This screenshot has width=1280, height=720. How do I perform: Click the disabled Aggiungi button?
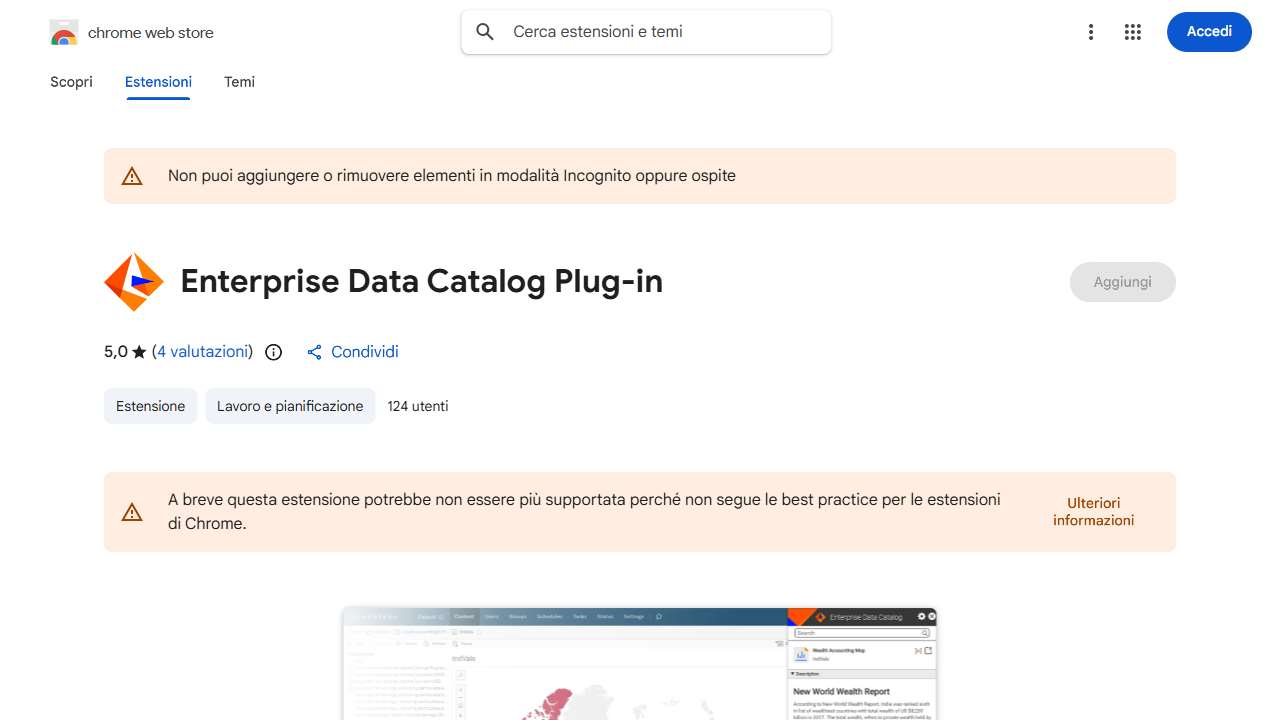click(1122, 281)
